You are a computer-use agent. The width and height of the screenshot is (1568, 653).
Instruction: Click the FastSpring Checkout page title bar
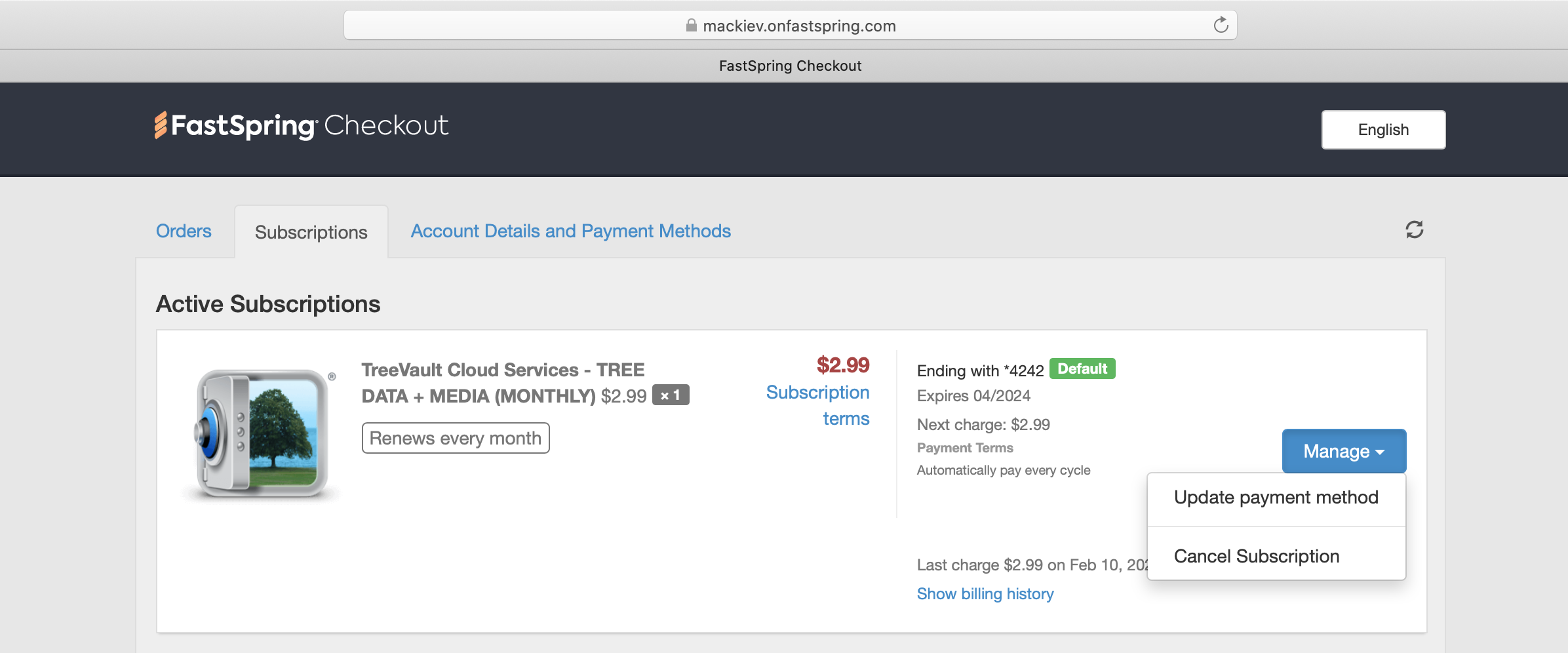[790, 66]
